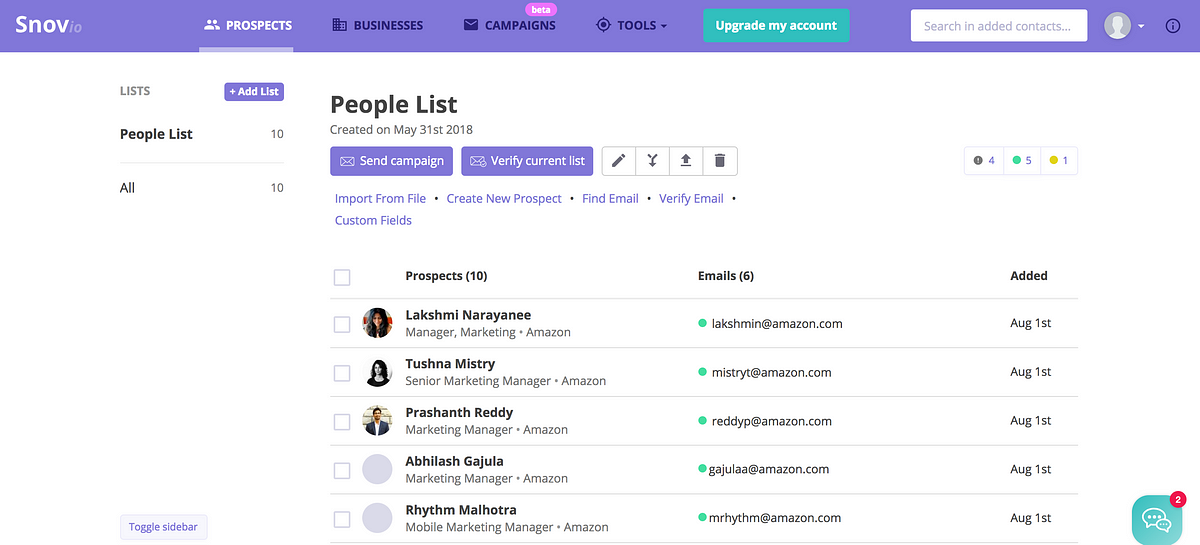Select Prashanth Reddy's row checkbox

point(342,421)
